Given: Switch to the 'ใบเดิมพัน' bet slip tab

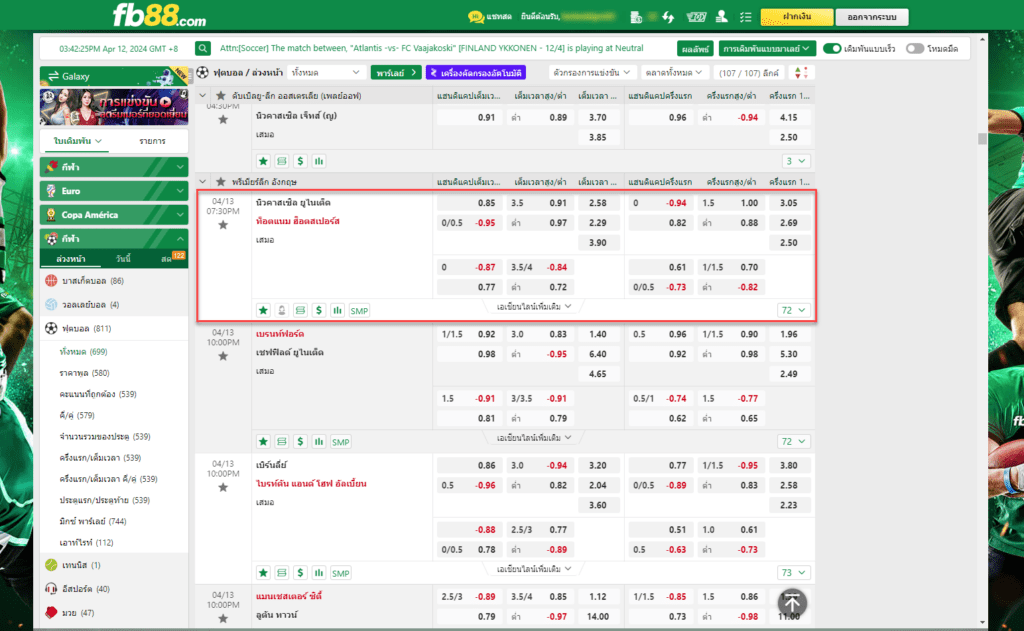Looking at the screenshot, I should 77,141.
